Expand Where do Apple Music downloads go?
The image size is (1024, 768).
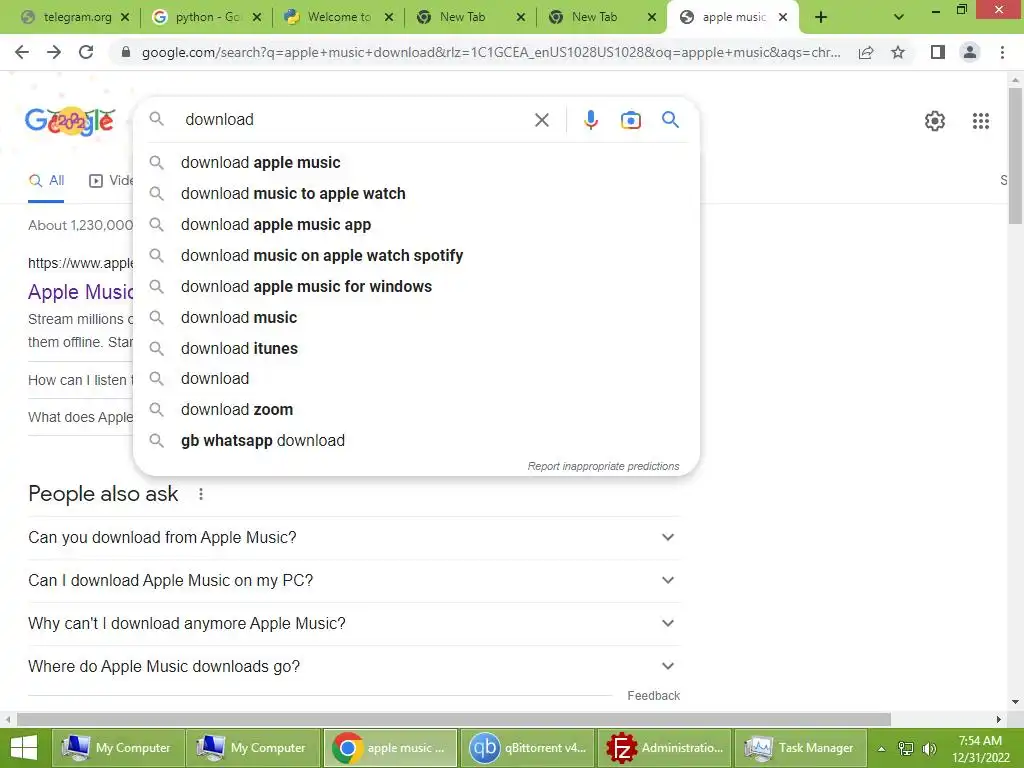click(x=353, y=667)
